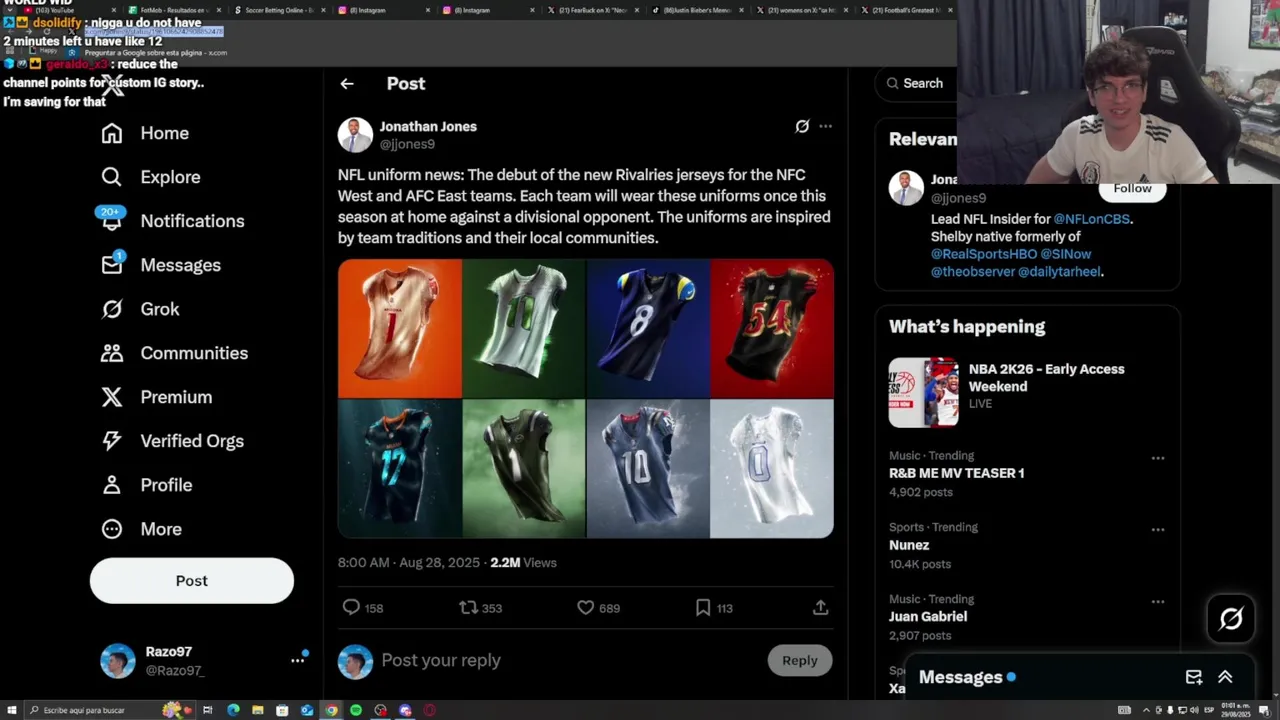The height and width of the screenshot is (720, 1280).
Task: Open the @SINow link
Action: click(1066, 254)
